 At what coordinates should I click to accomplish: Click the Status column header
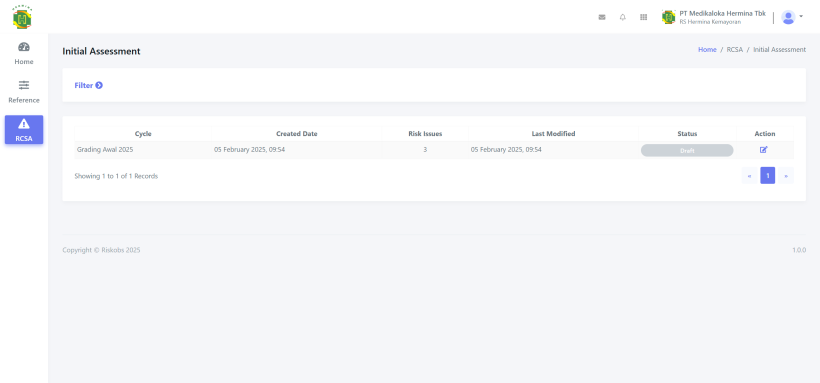click(x=687, y=134)
